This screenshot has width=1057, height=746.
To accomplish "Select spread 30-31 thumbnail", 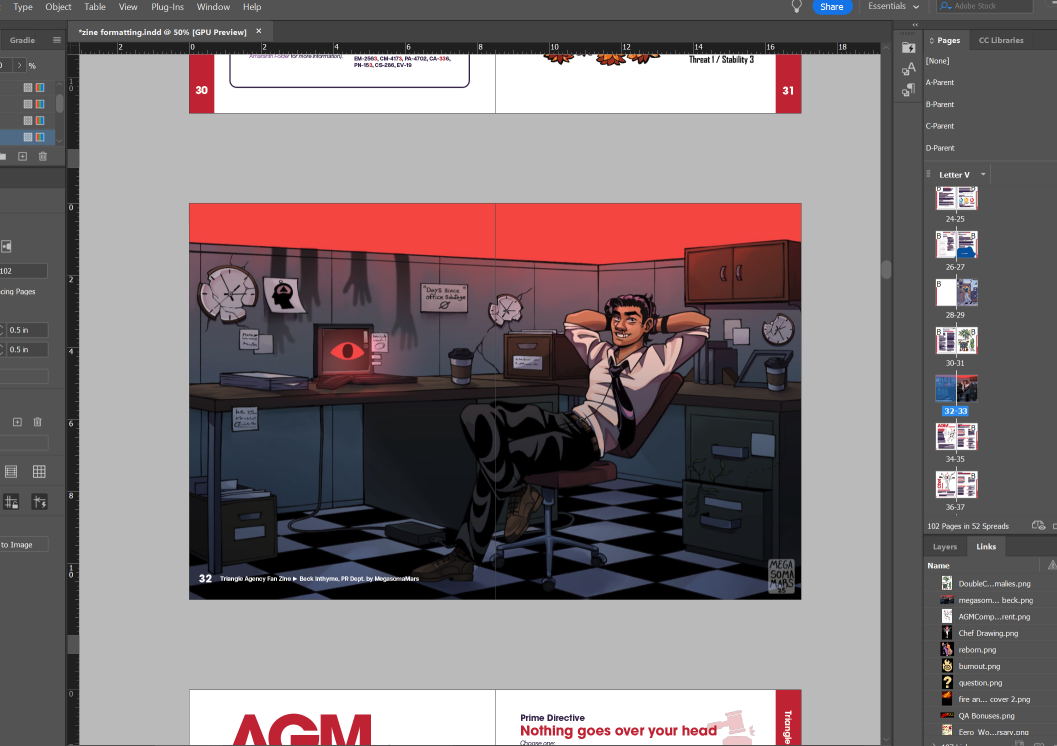I will tap(956, 340).
